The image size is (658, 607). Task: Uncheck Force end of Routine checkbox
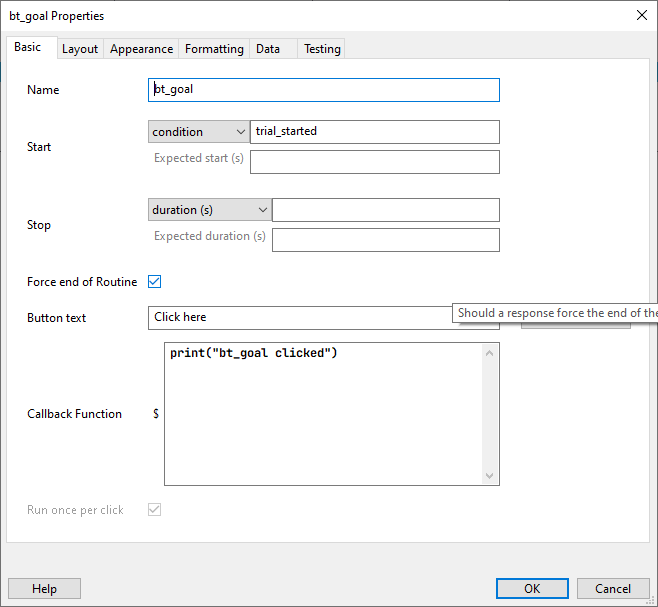[x=154, y=282]
